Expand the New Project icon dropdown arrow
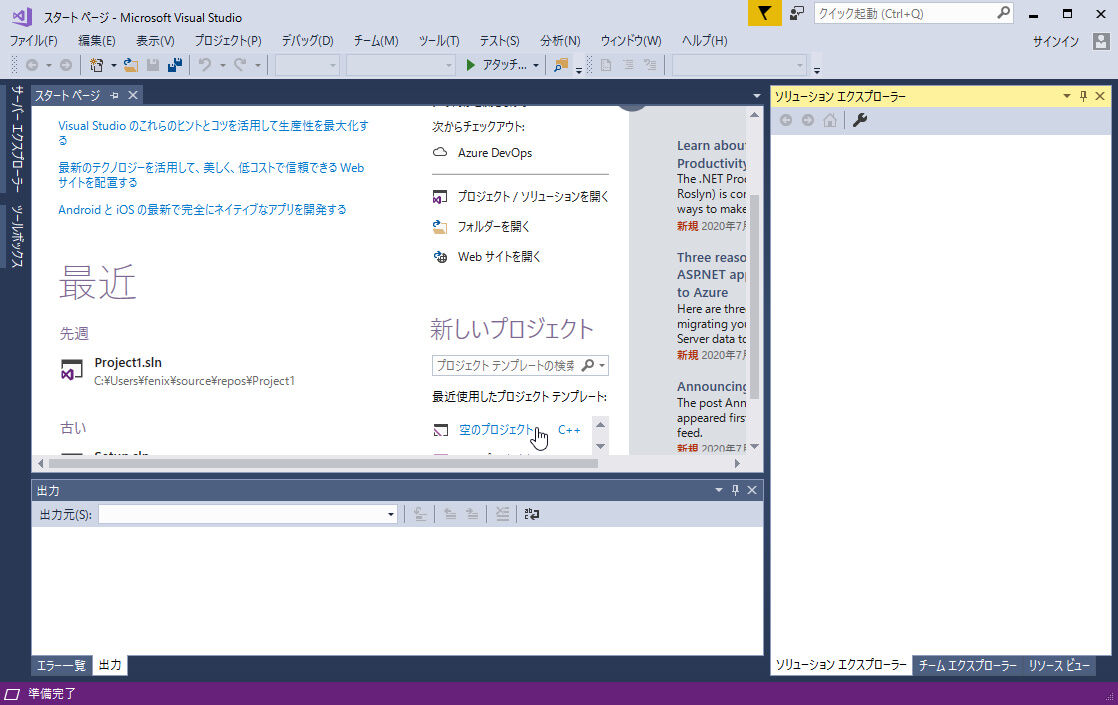This screenshot has width=1118, height=705. (113, 65)
